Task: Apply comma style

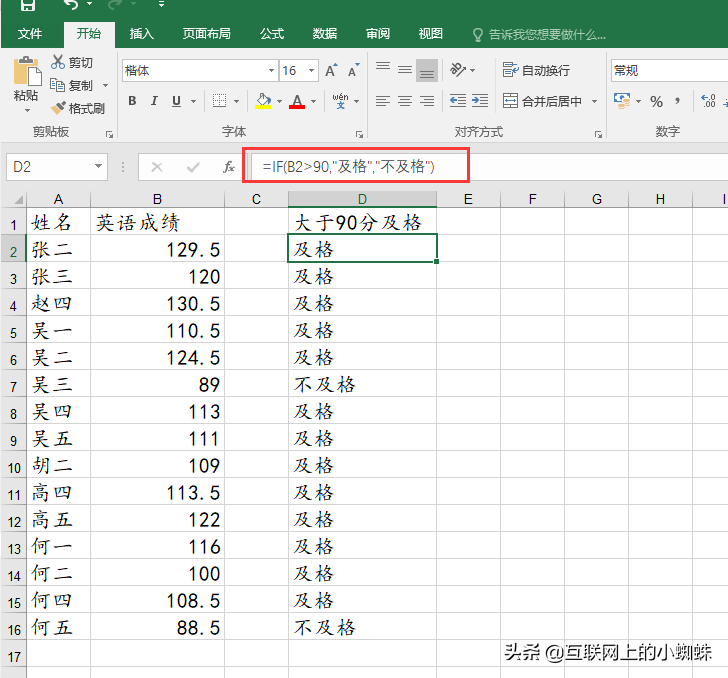Action: click(x=677, y=101)
